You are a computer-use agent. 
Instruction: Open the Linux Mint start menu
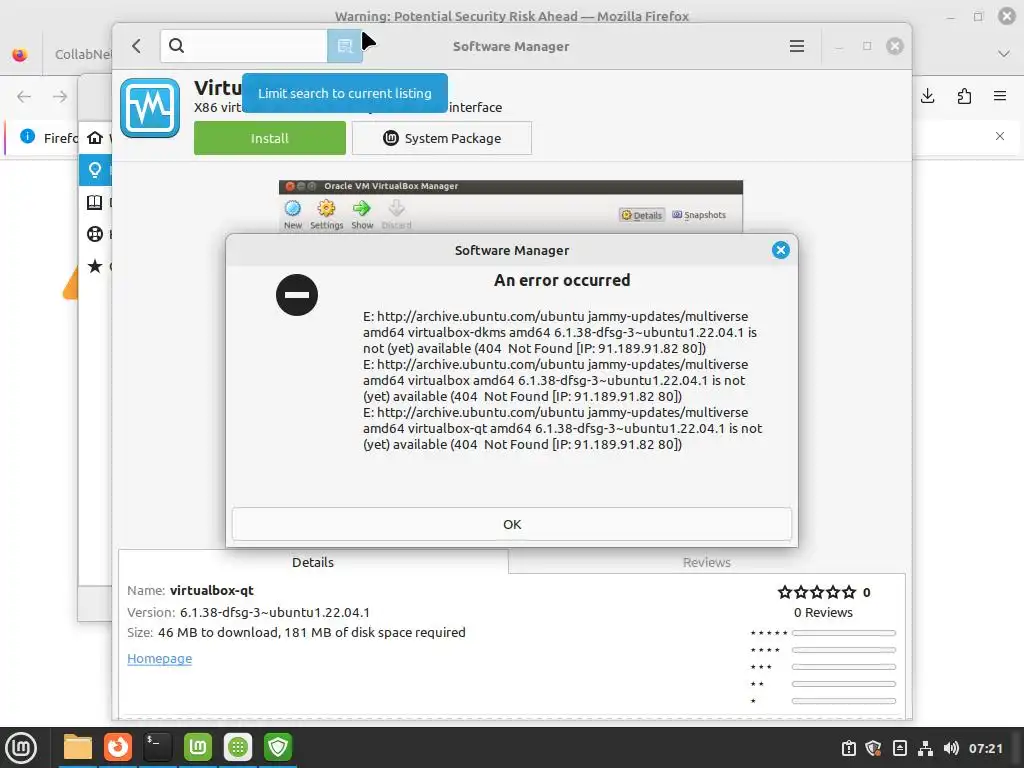point(21,747)
